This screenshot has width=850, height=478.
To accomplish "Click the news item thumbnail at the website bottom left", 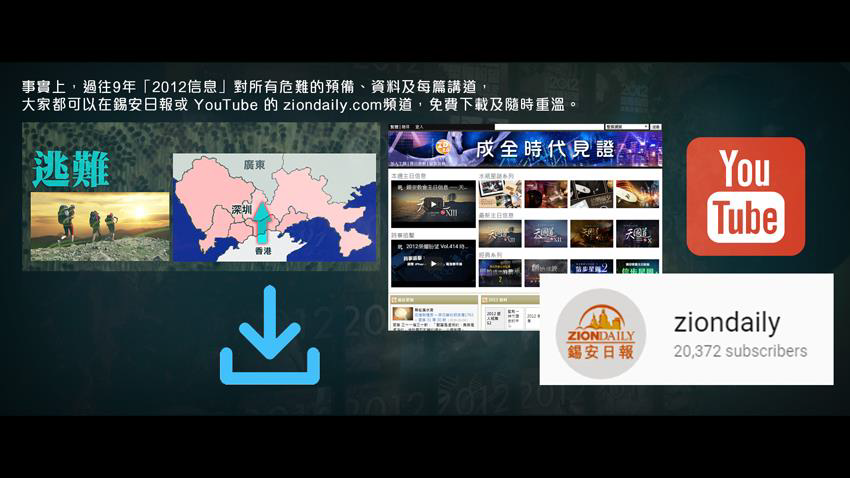I will (x=403, y=314).
